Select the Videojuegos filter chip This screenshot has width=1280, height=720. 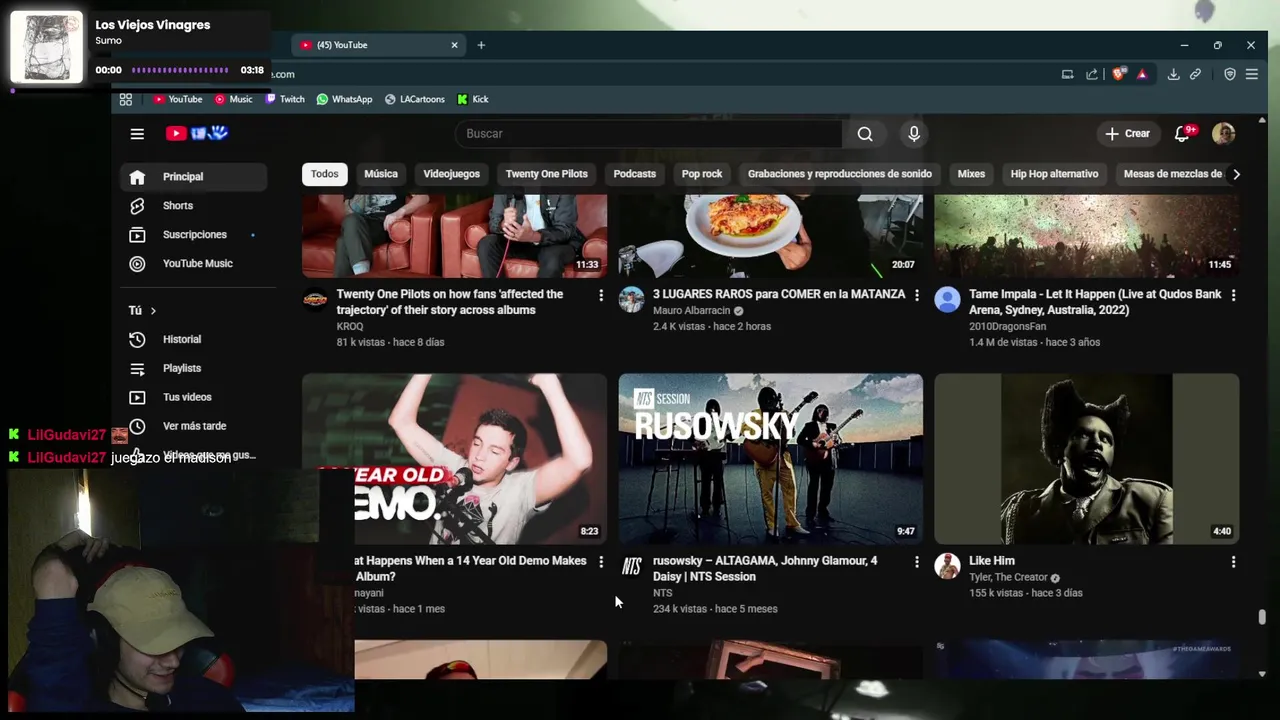tap(451, 174)
